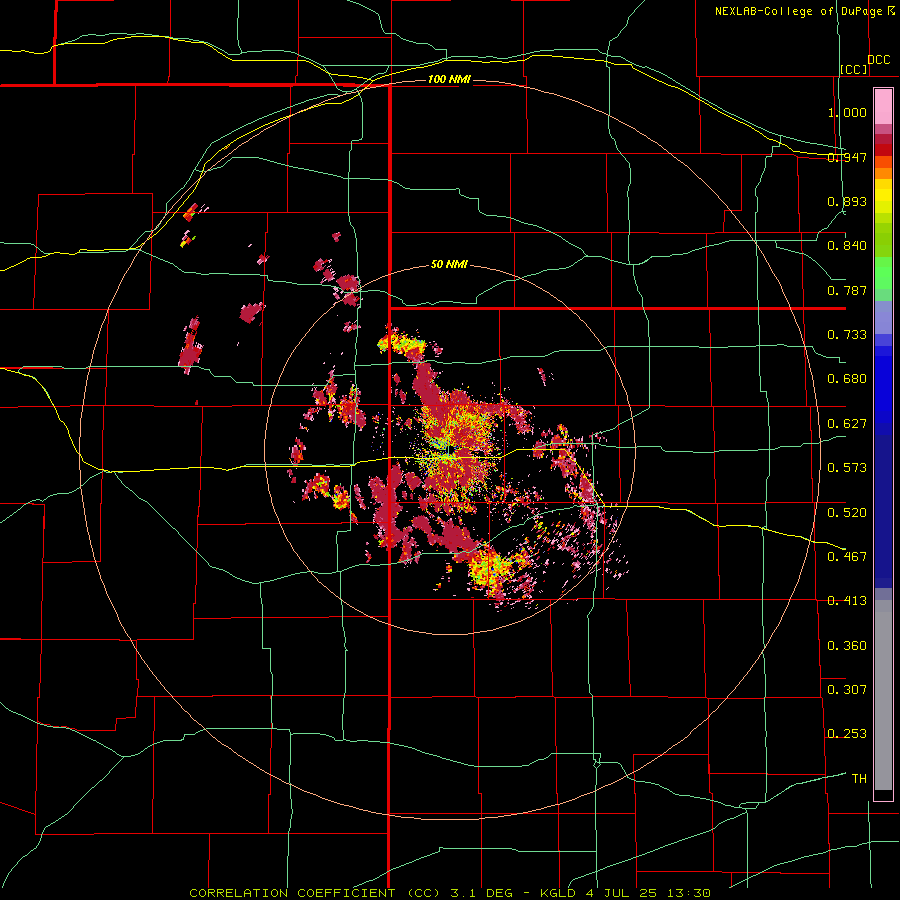Image resolution: width=900 pixels, height=900 pixels.
Task: Click the 0.307 color scale value
Action: [847, 689]
